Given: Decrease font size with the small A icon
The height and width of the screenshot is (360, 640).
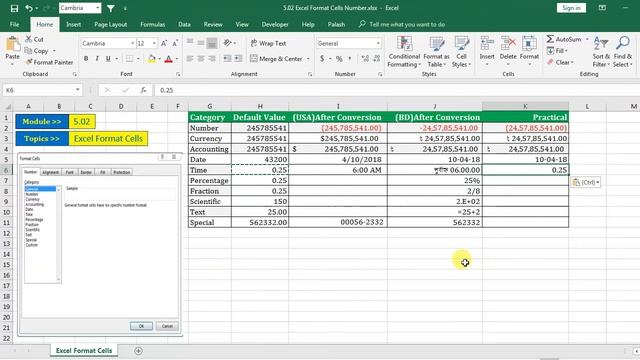Looking at the screenshot, I should click(175, 43).
